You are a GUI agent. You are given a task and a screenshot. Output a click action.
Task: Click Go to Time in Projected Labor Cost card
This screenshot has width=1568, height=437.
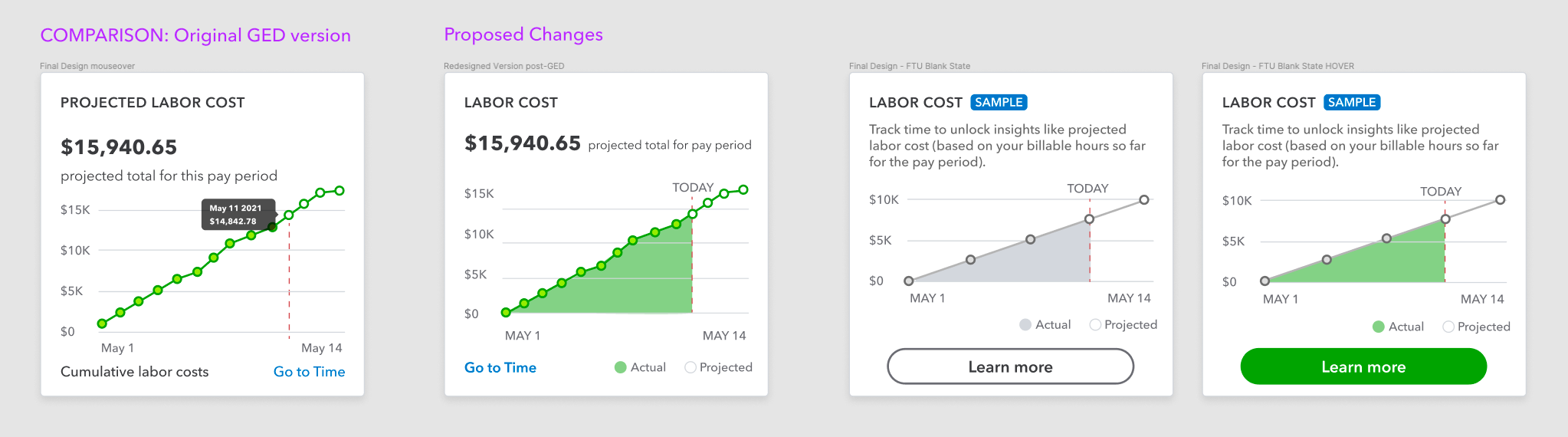tap(309, 372)
